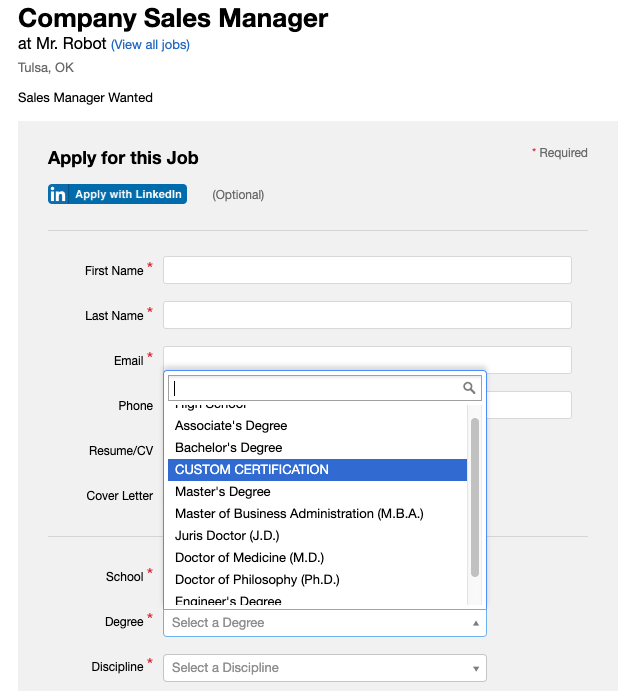Click the degree list scrollbar thumb
Viewport: 626px width, 691px height.
click(474, 498)
